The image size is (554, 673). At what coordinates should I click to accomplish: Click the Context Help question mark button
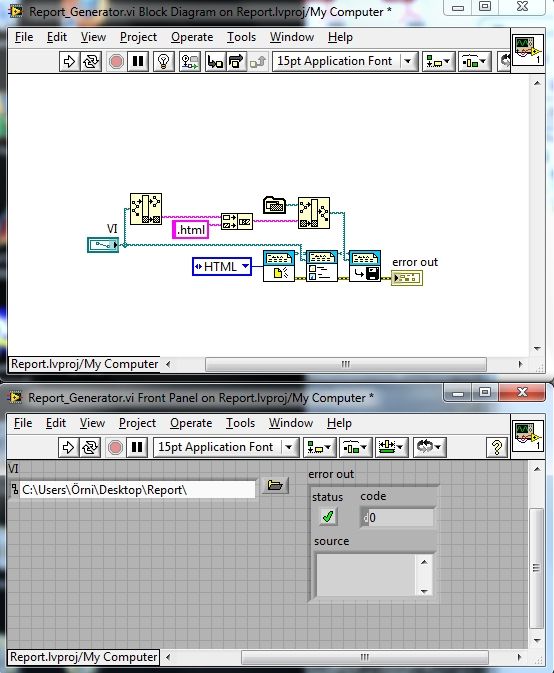click(496, 447)
